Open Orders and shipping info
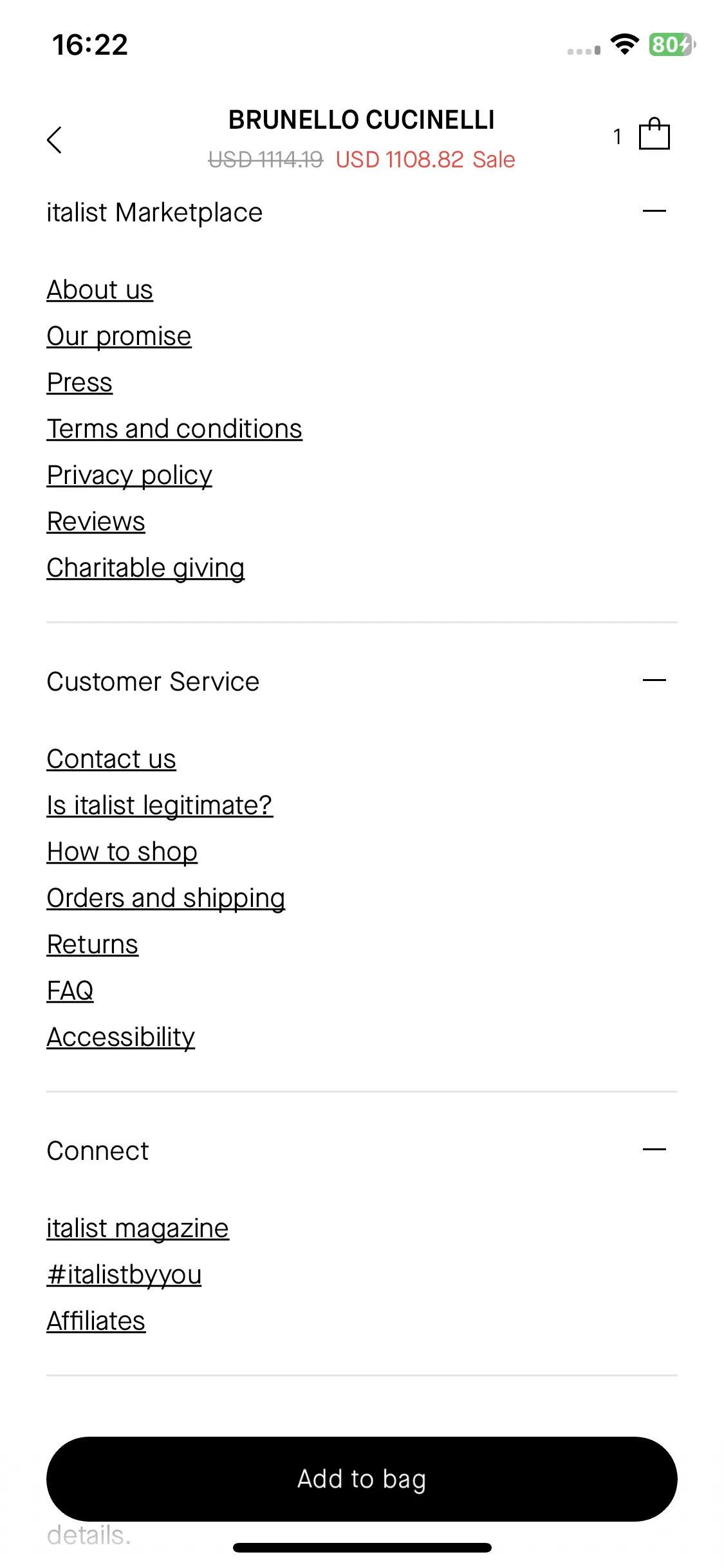 [x=166, y=898]
